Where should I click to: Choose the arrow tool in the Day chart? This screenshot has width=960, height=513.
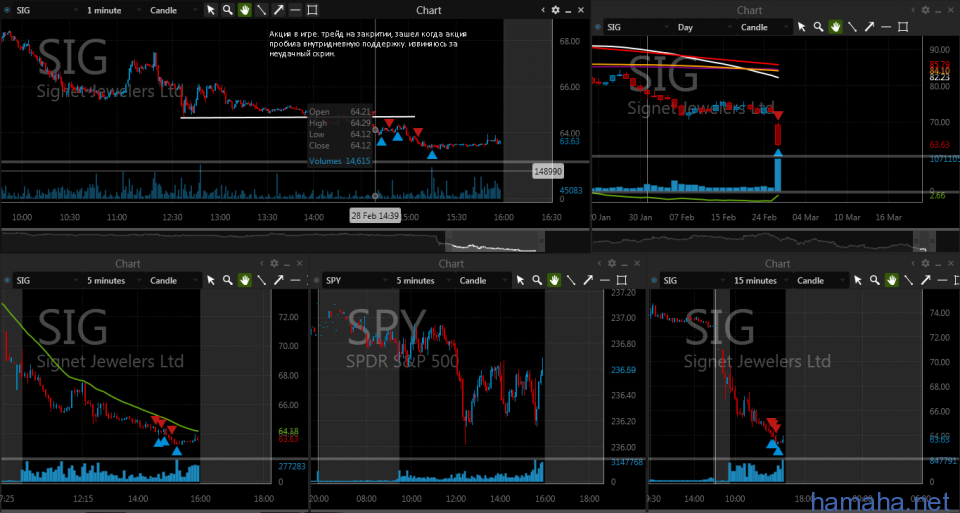[869, 27]
